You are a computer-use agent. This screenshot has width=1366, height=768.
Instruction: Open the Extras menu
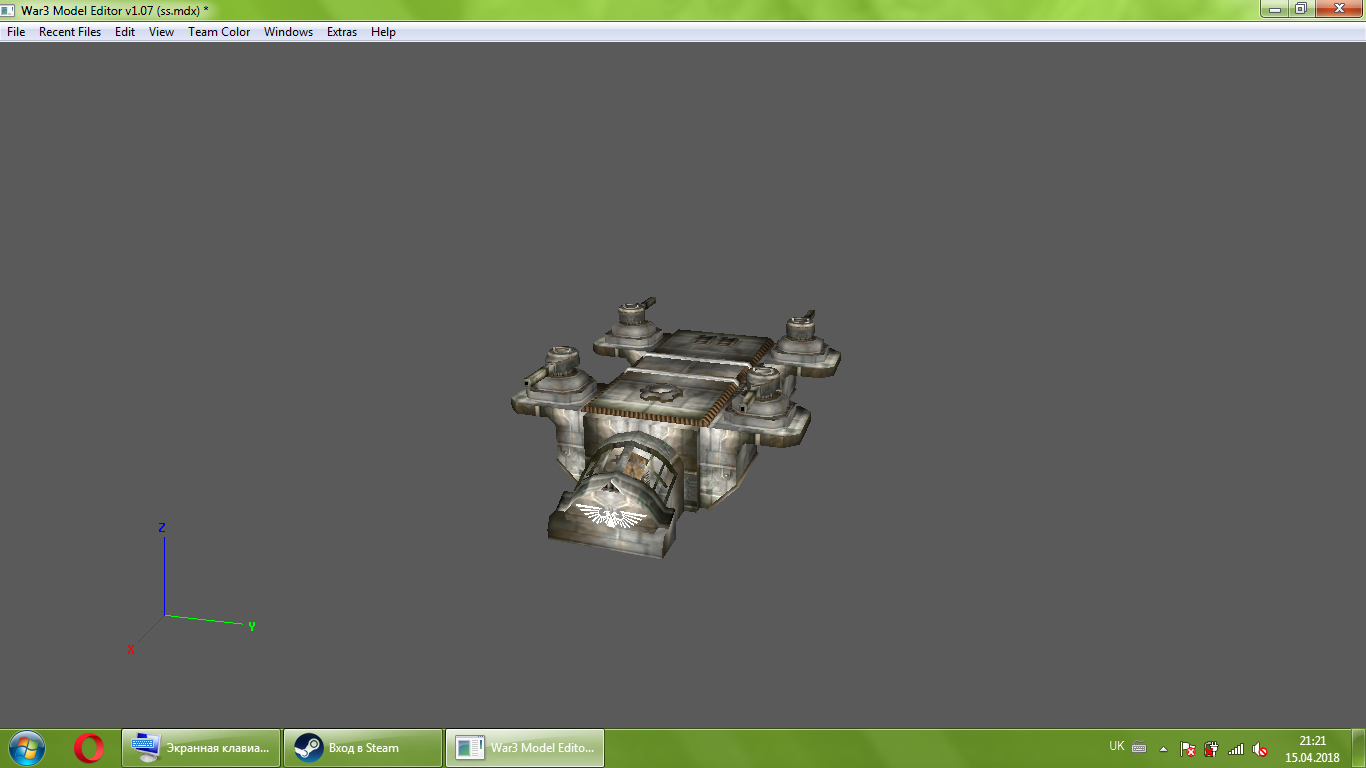click(342, 32)
